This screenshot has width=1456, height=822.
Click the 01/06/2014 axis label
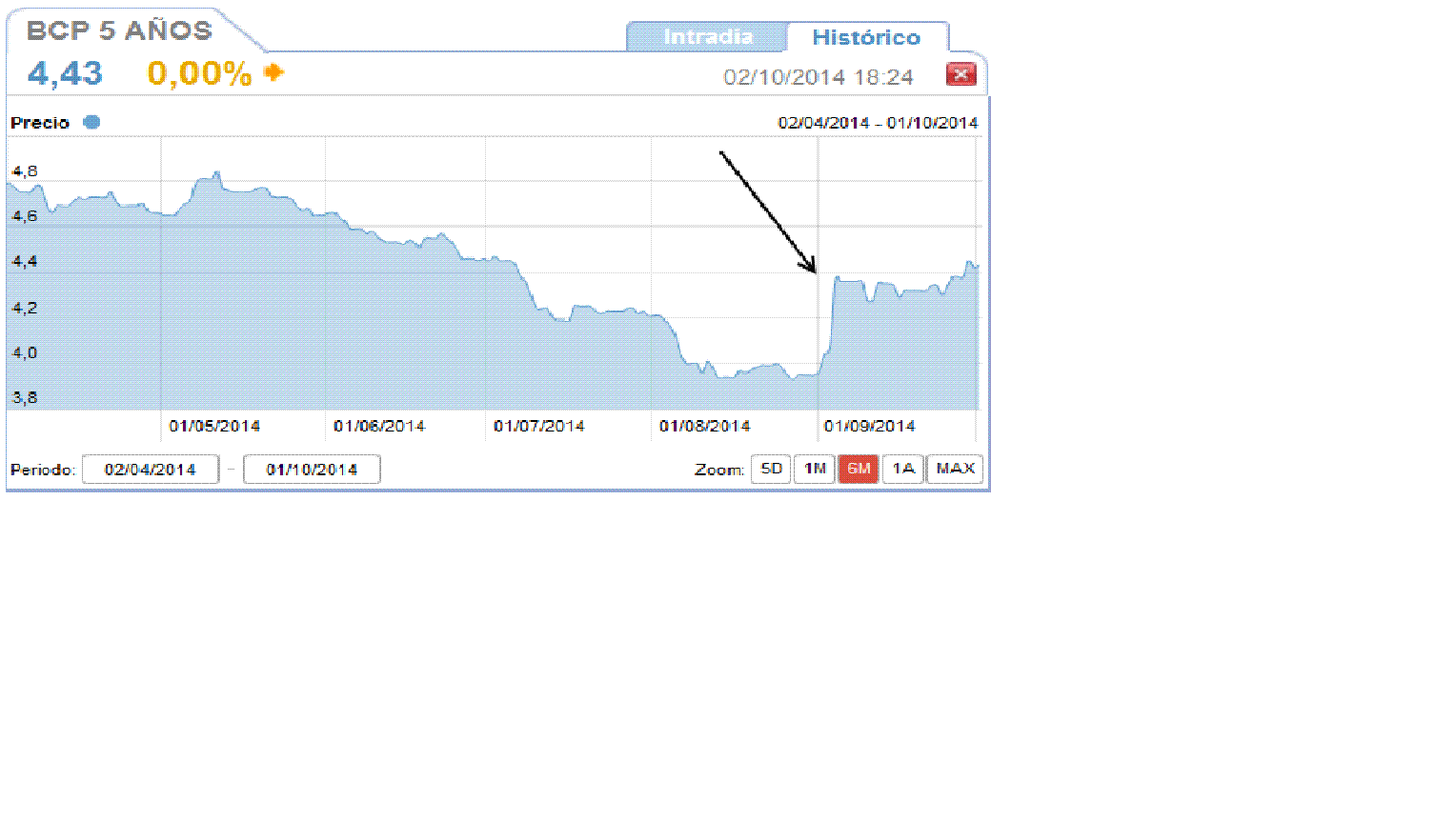click(x=379, y=426)
